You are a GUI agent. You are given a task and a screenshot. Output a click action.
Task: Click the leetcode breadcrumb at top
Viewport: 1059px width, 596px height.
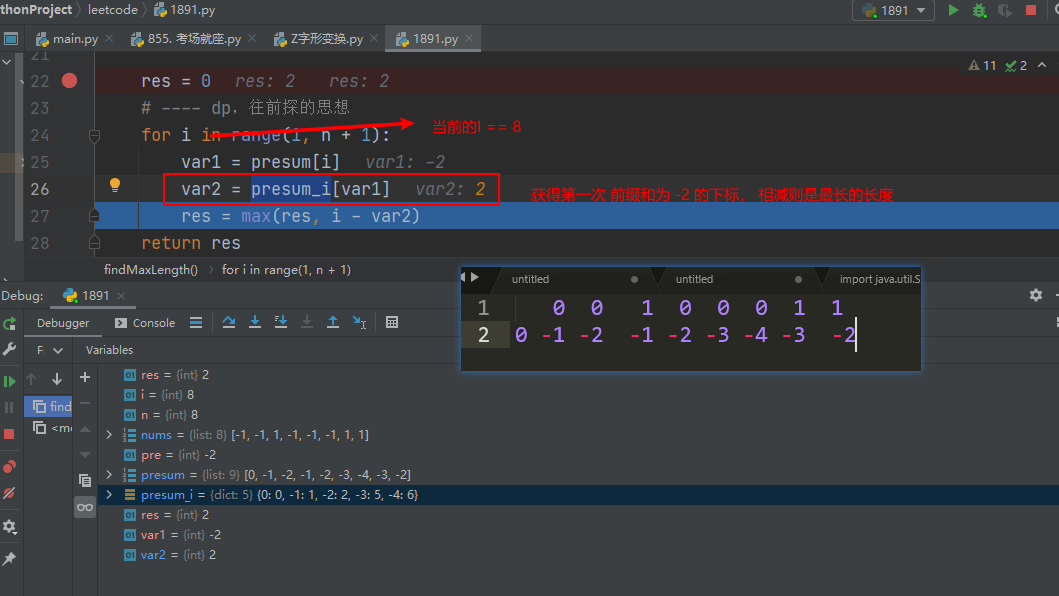[x=112, y=10]
